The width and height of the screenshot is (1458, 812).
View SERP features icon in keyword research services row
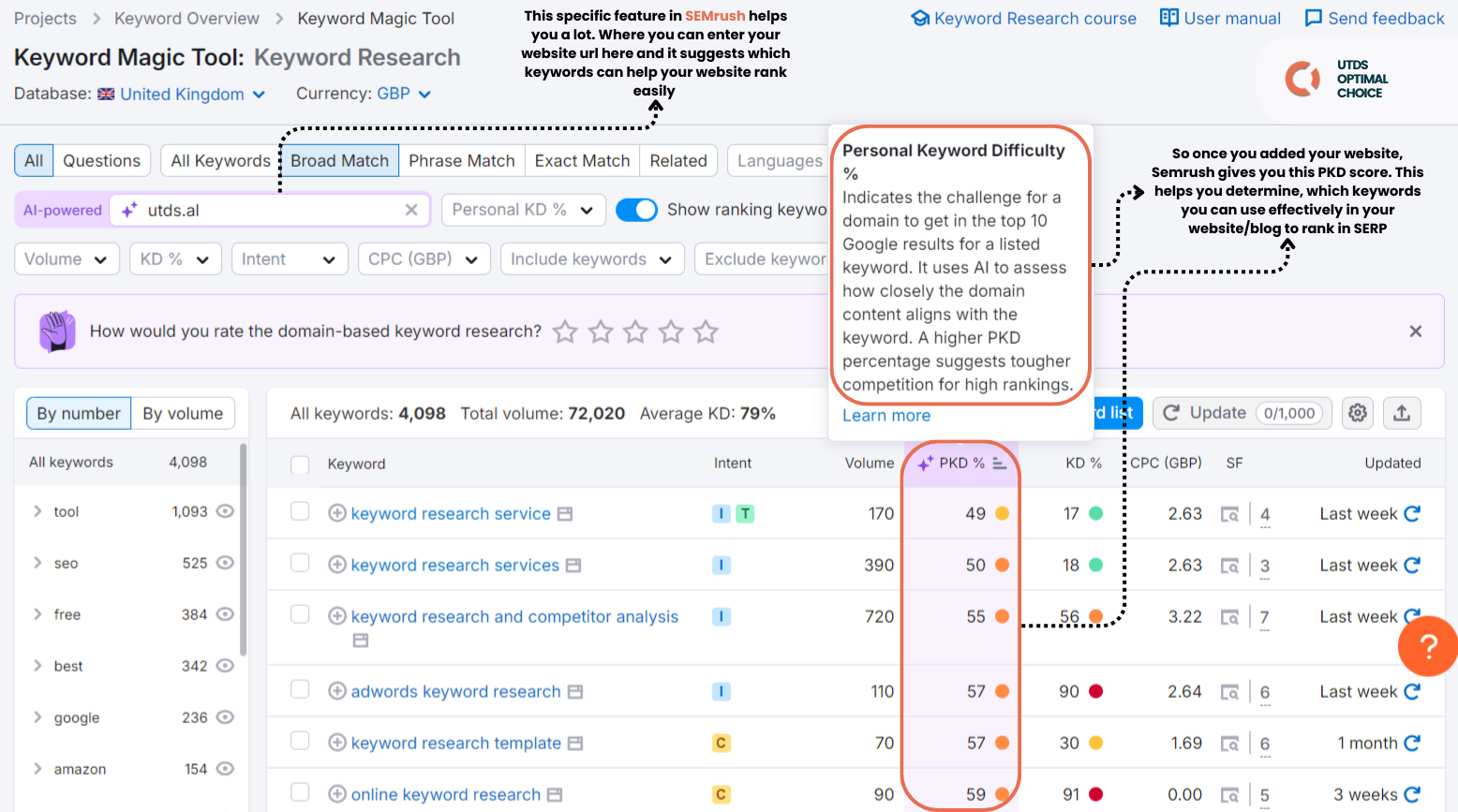[x=1230, y=566]
